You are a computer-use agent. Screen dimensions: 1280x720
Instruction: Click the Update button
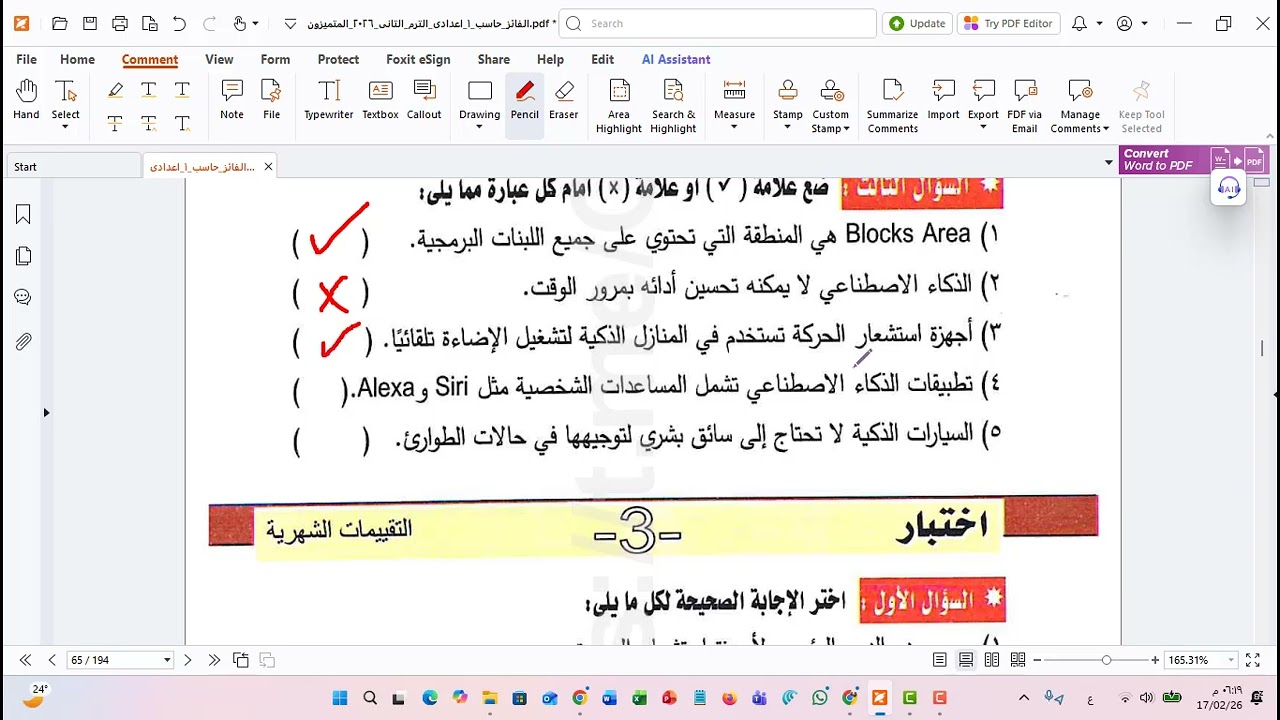(917, 23)
